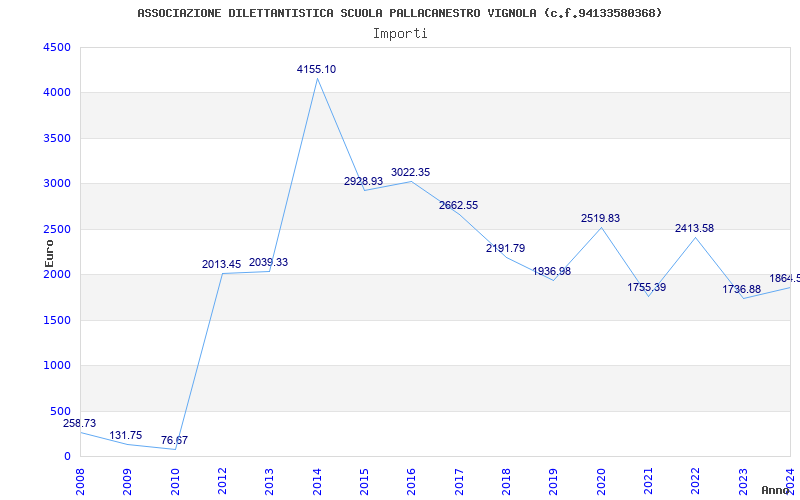The height and width of the screenshot is (500, 800).
Task: Click the y-axis value 1500
Action: coord(57,320)
